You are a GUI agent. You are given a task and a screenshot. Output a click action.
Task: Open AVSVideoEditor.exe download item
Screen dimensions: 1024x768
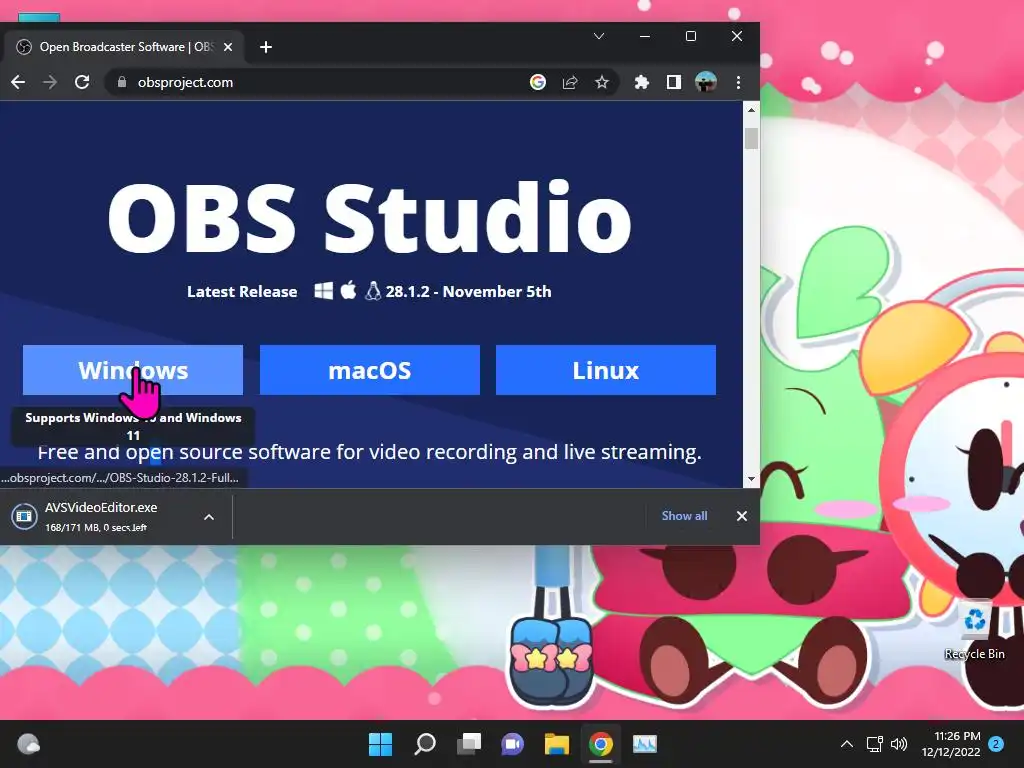[x=101, y=517]
